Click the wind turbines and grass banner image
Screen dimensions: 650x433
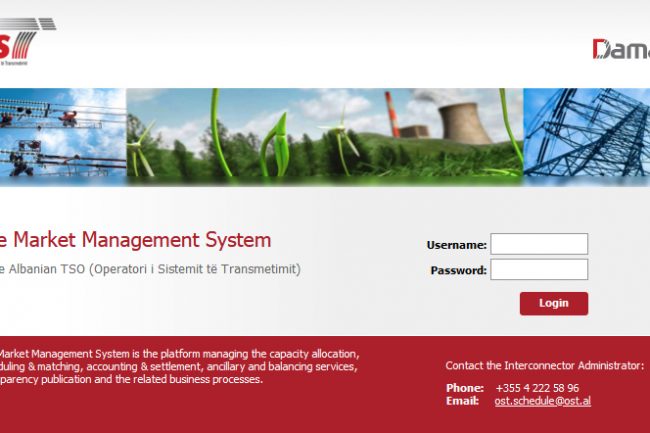pyautogui.click(x=200, y=135)
